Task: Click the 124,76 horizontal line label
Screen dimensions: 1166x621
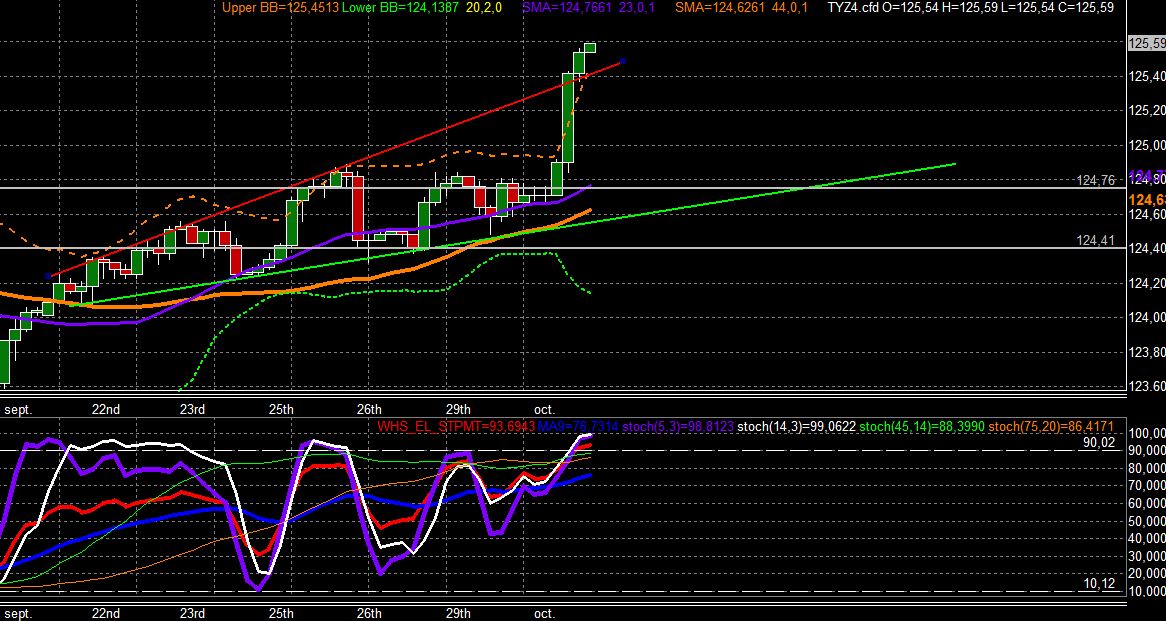Action: [x=1095, y=180]
